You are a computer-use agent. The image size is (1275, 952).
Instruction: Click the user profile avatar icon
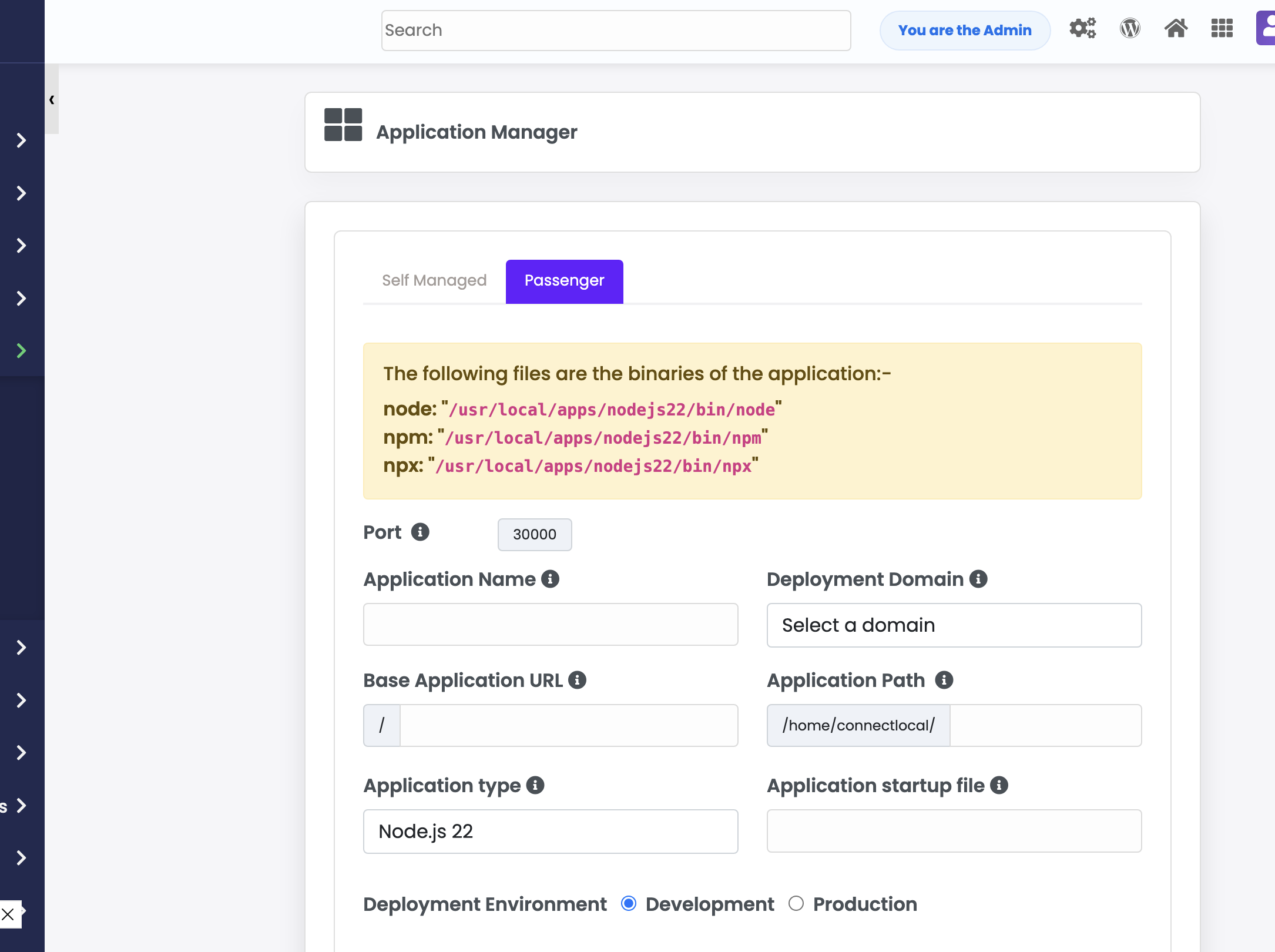(x=1266, y=29)
